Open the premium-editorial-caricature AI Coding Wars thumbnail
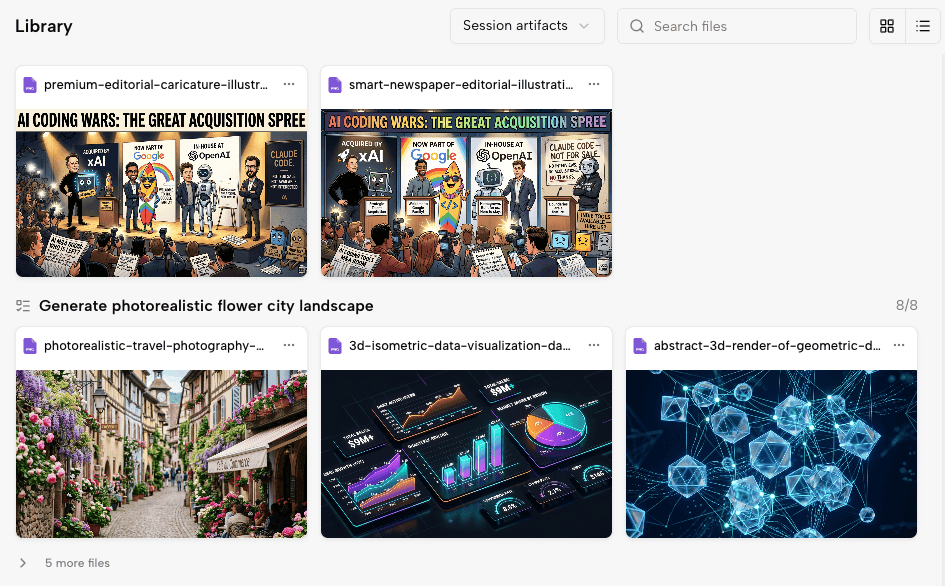 click(x=162, y=193)
